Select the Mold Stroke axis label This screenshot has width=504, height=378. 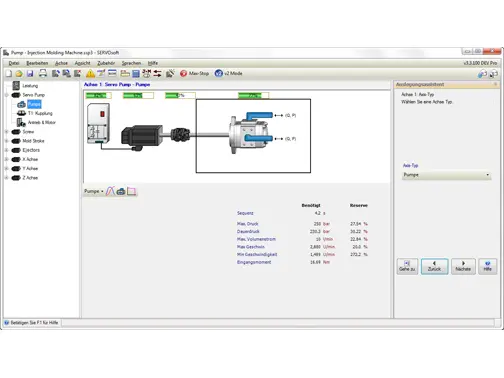click(x=33, y=141)
